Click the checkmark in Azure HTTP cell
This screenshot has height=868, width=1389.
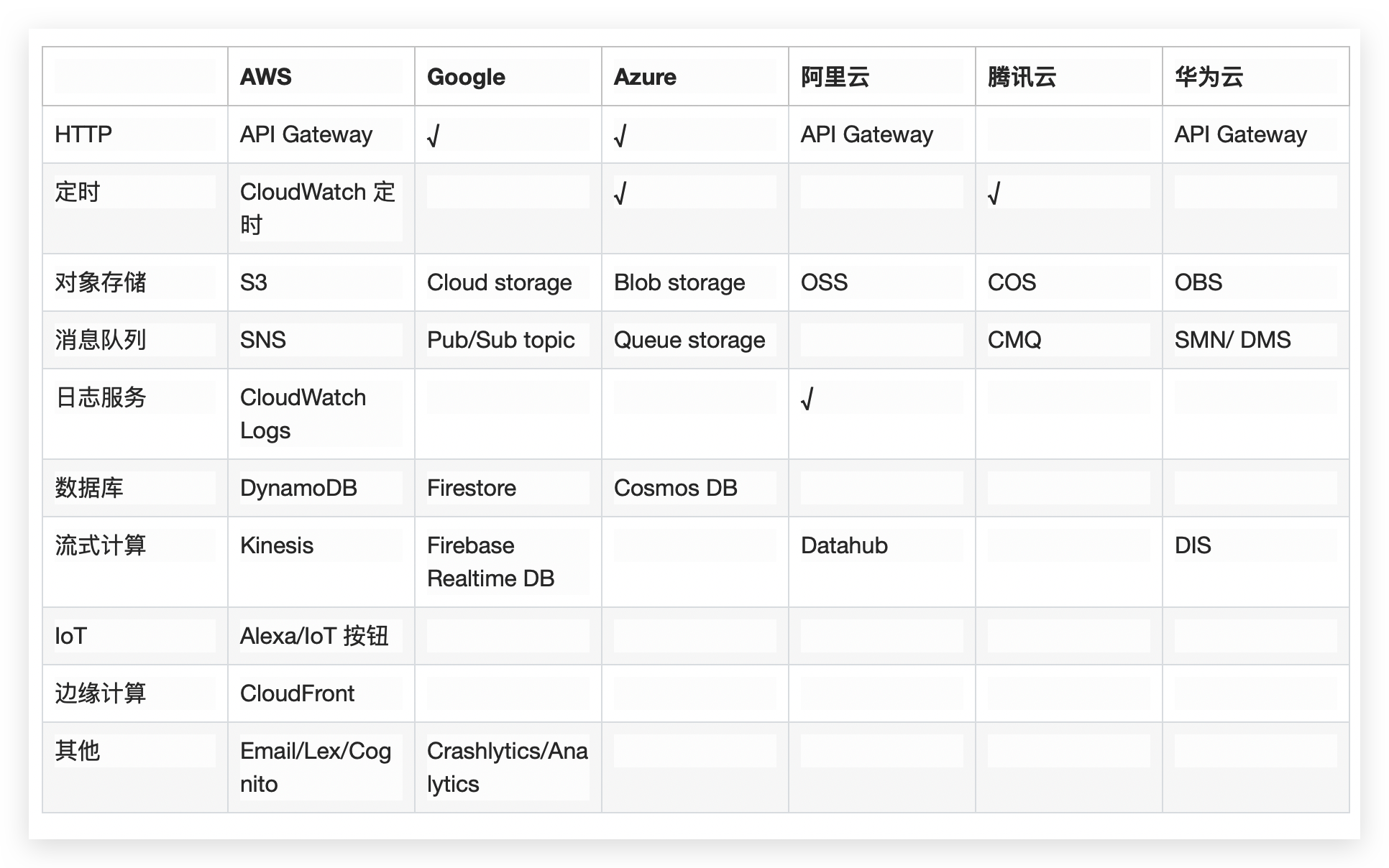point(620,135)
